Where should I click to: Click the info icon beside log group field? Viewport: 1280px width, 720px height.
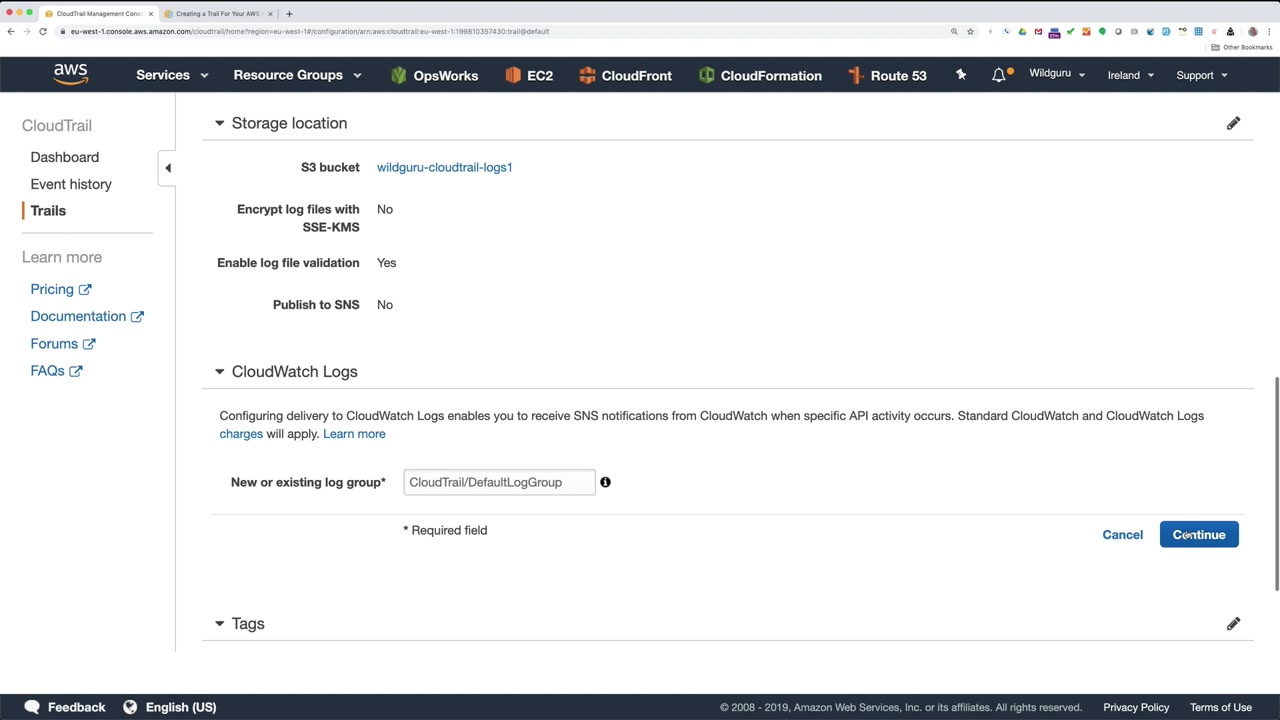tap(605, 482)
